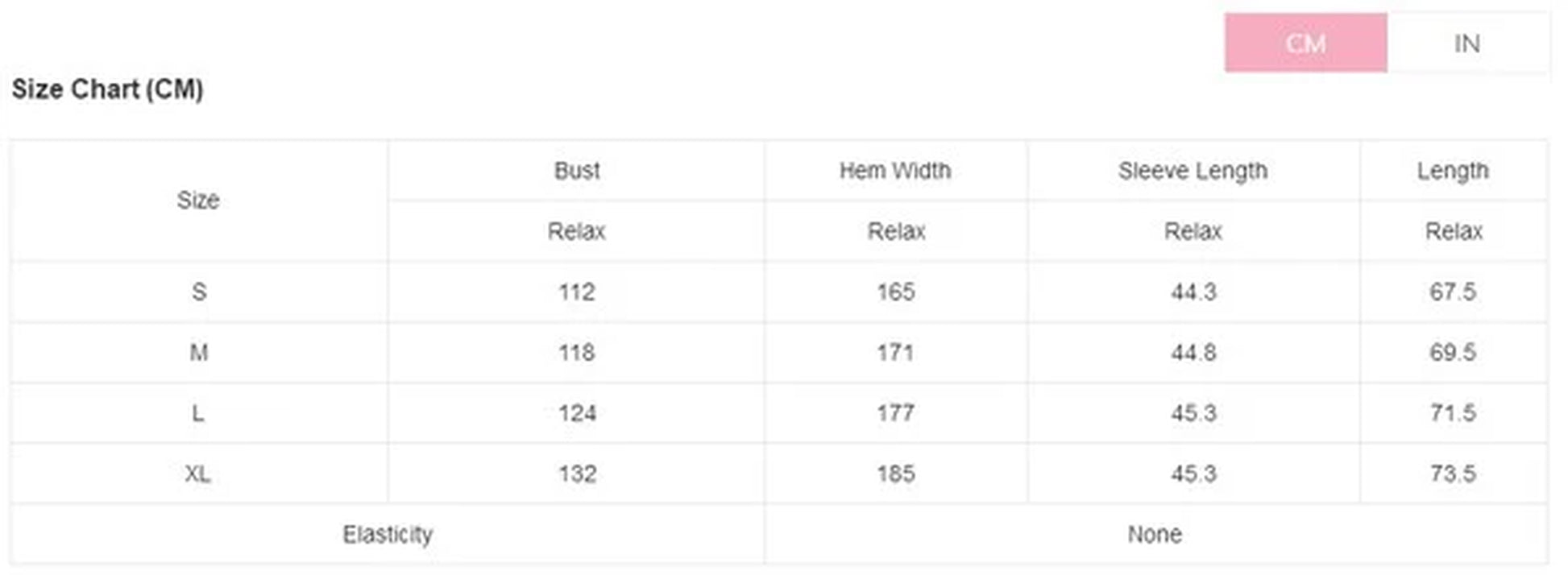1568x575 pixels.
Task: Select the M size row label
Action: click(x=199, y=352)
